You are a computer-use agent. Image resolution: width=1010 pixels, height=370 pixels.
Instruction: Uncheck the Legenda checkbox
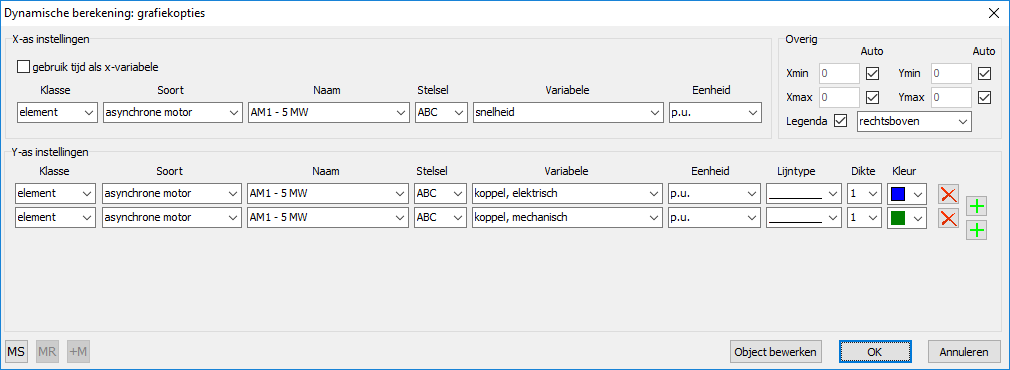(840, 121)
